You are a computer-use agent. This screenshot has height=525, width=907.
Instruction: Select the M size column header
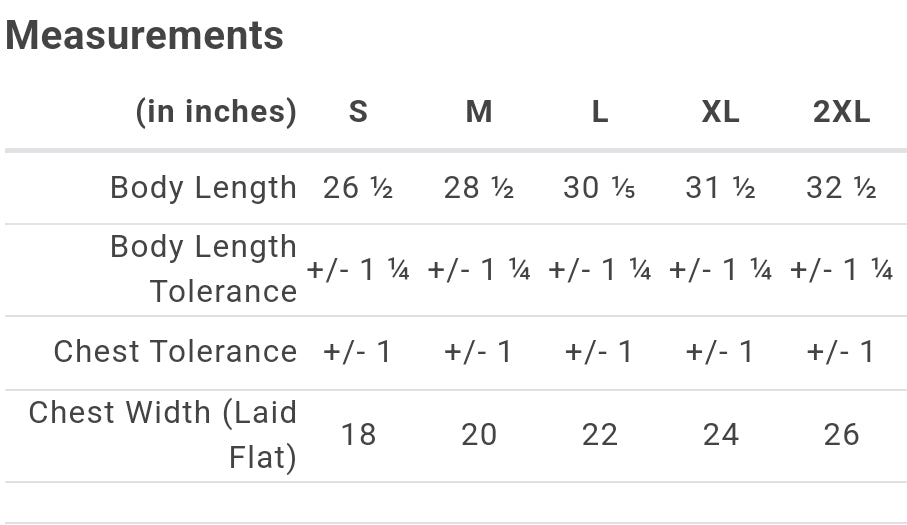(479, 112)
